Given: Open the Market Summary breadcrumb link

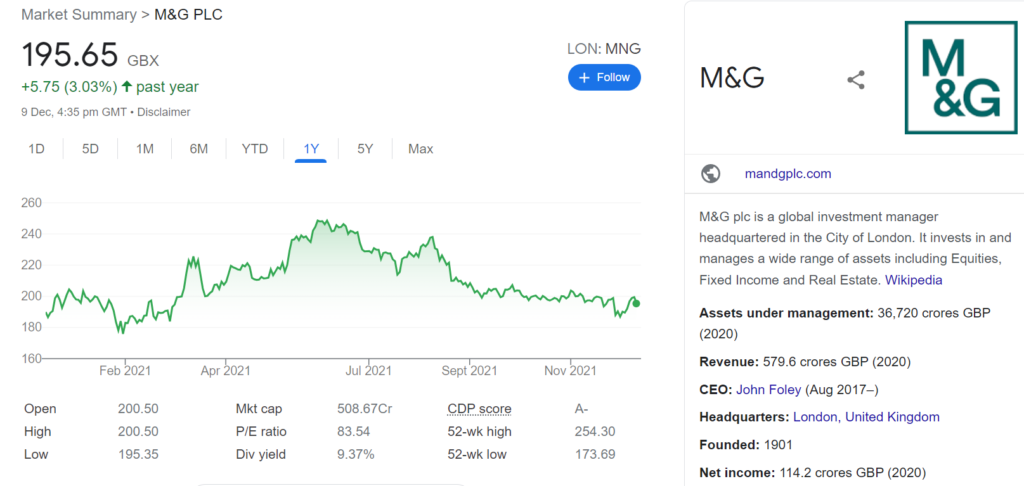Looking at the screenshot, I should click(x=79, y=14).
